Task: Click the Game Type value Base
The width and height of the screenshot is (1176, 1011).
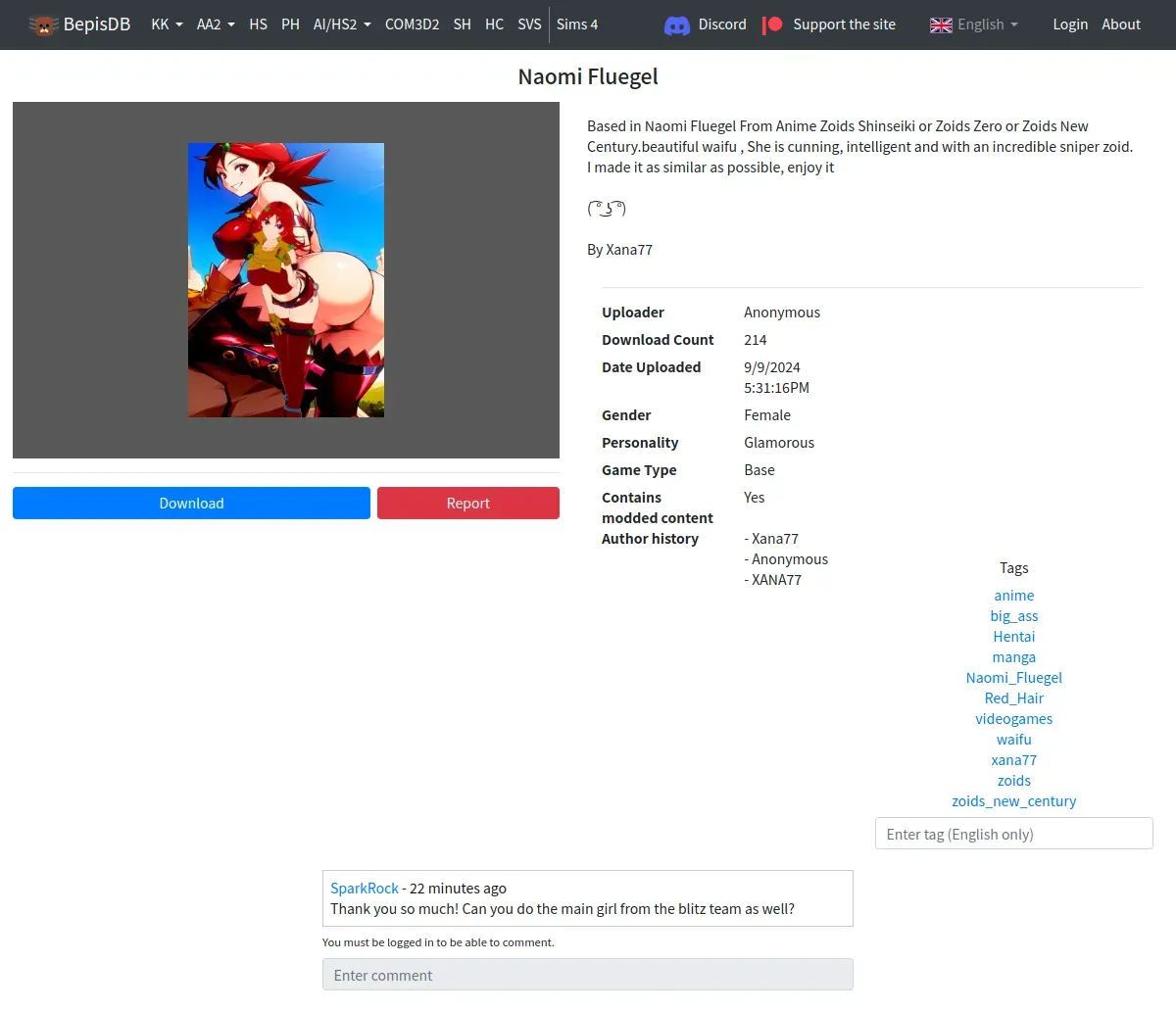Action: coord(759,470)
